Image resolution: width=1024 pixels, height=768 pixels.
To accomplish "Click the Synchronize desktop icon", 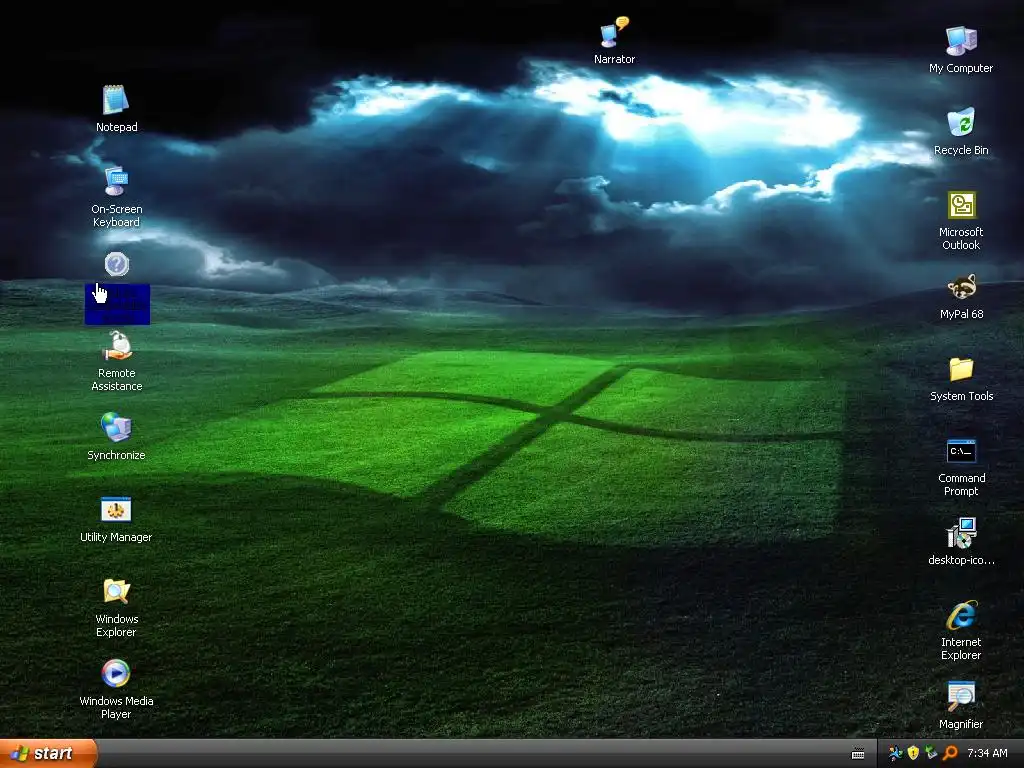I will [116, 436].
